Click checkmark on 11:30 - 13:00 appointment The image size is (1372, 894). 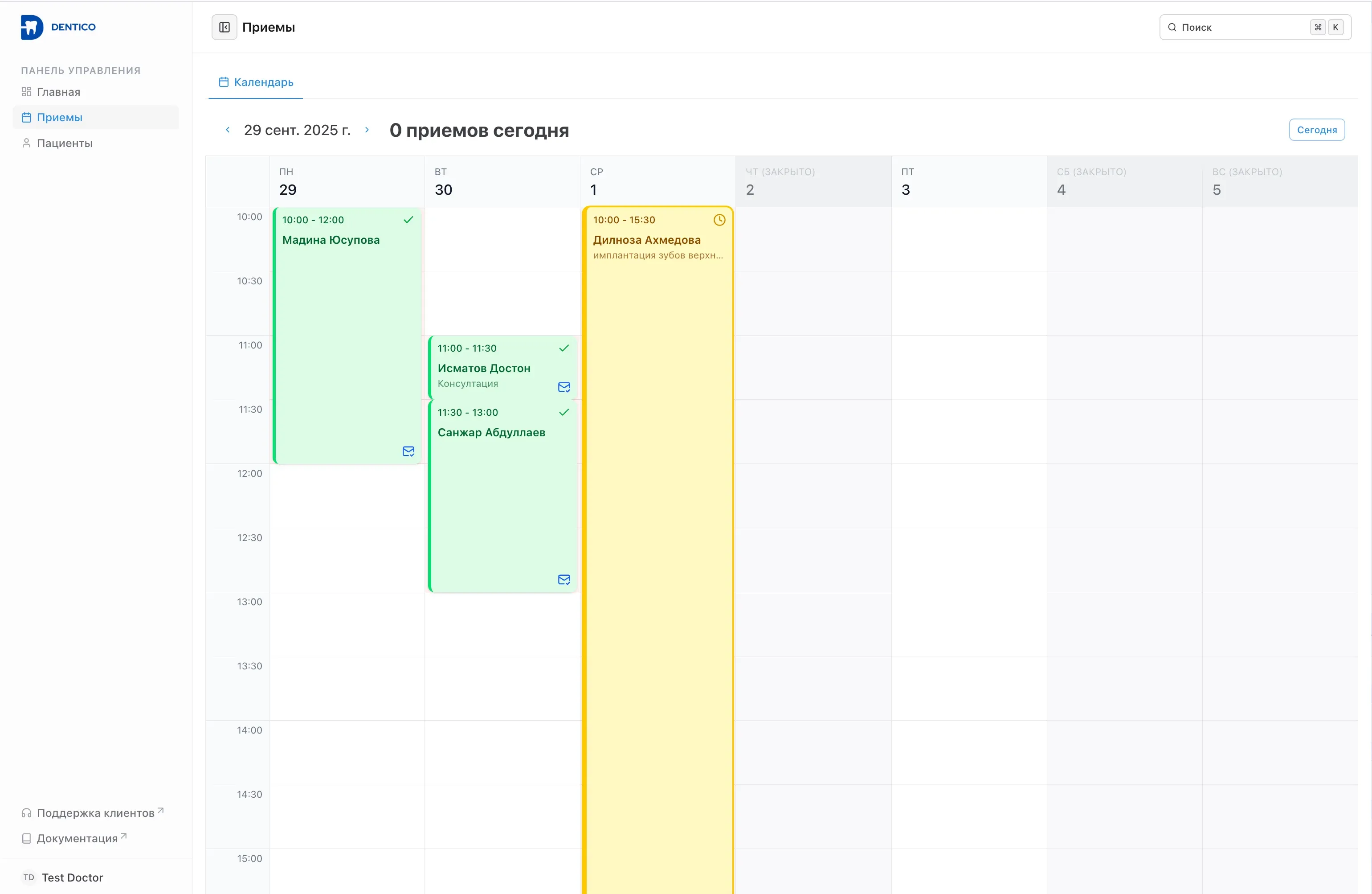[x=564, y=412]
